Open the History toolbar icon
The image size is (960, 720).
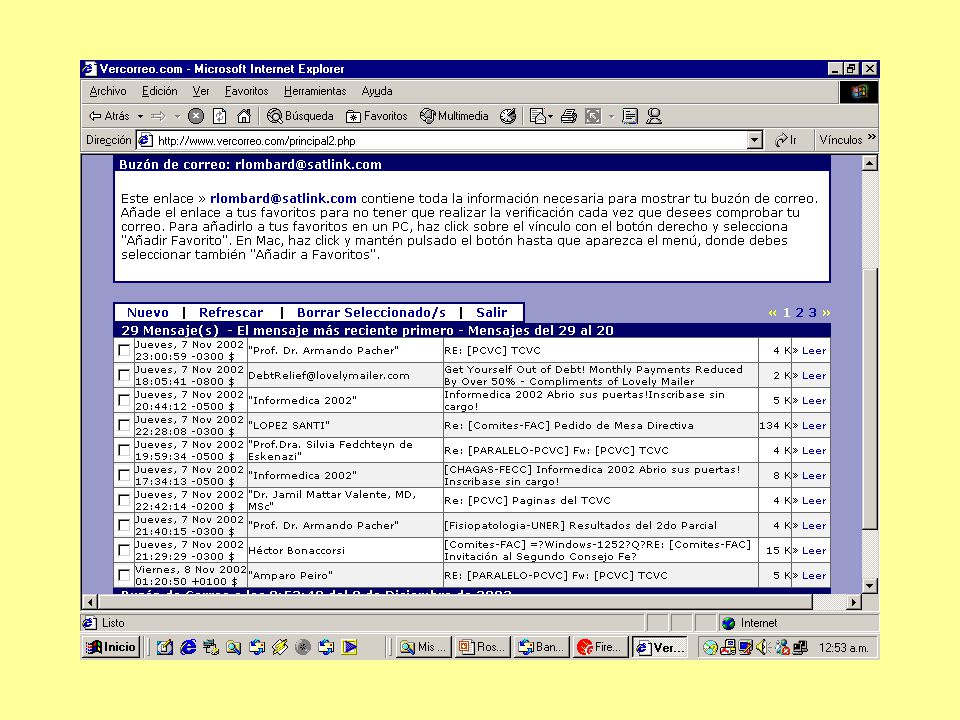508,116
